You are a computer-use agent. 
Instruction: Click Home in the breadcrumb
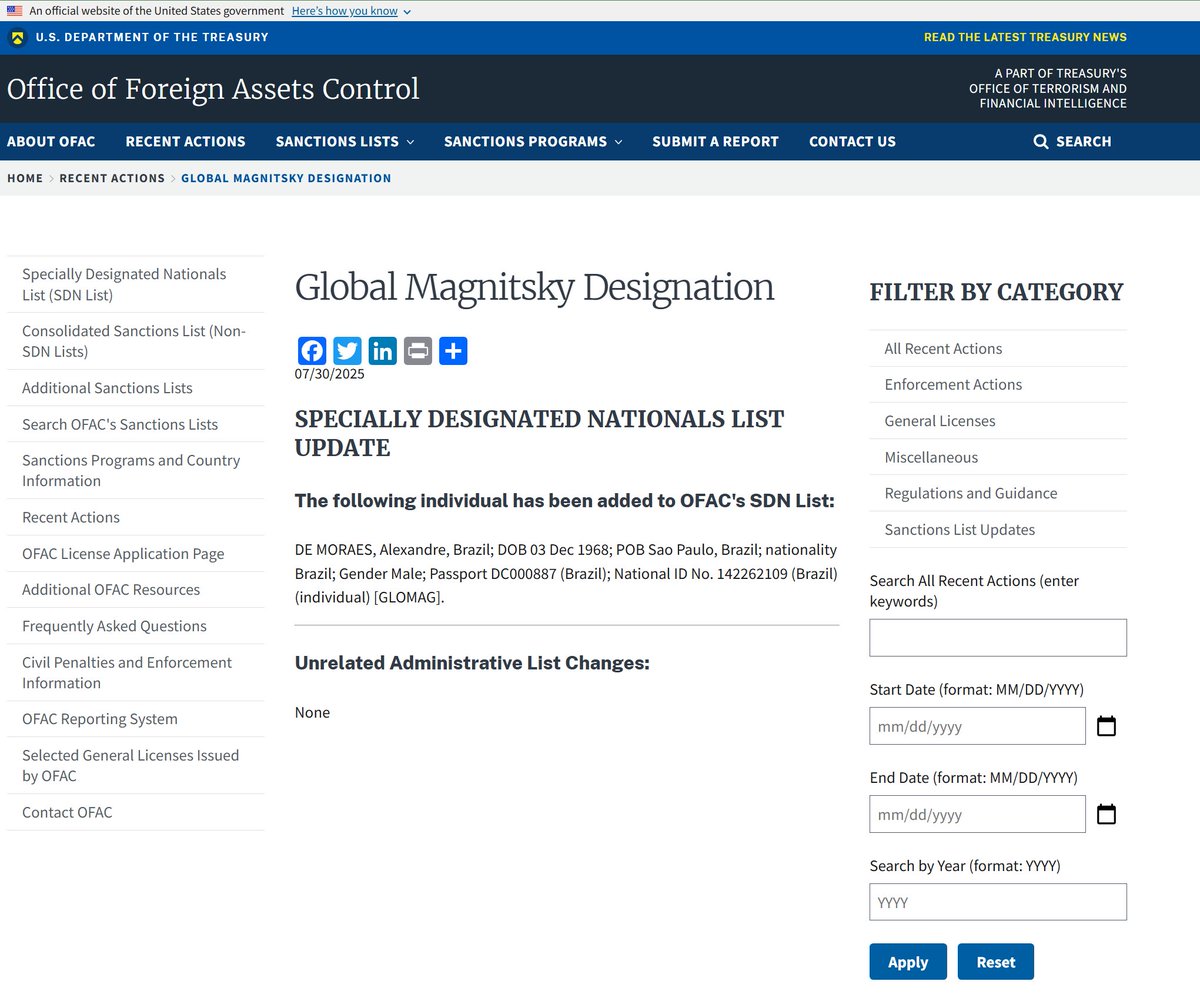tap(25, 178)
